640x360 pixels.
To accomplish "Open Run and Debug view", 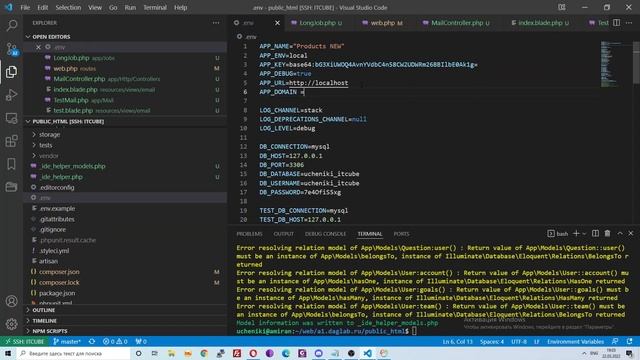I will [x=11, y=95].
